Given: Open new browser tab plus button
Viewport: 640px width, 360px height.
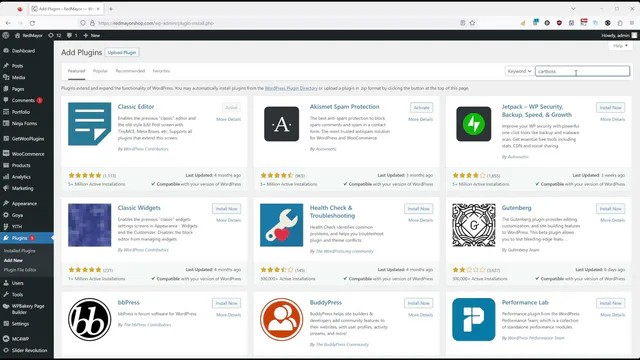Looking at the screenshot, I should pos(111,9).
